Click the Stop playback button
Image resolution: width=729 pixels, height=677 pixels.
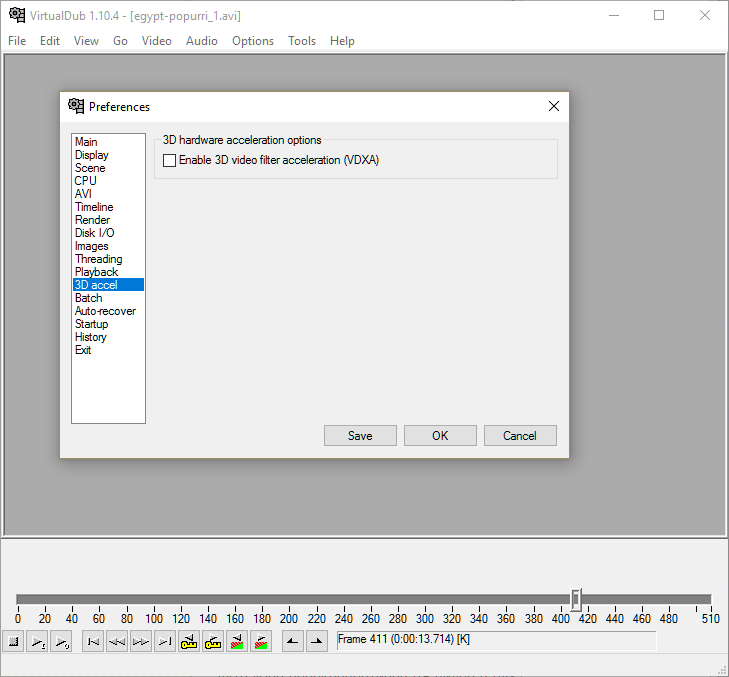click(13, 642)
